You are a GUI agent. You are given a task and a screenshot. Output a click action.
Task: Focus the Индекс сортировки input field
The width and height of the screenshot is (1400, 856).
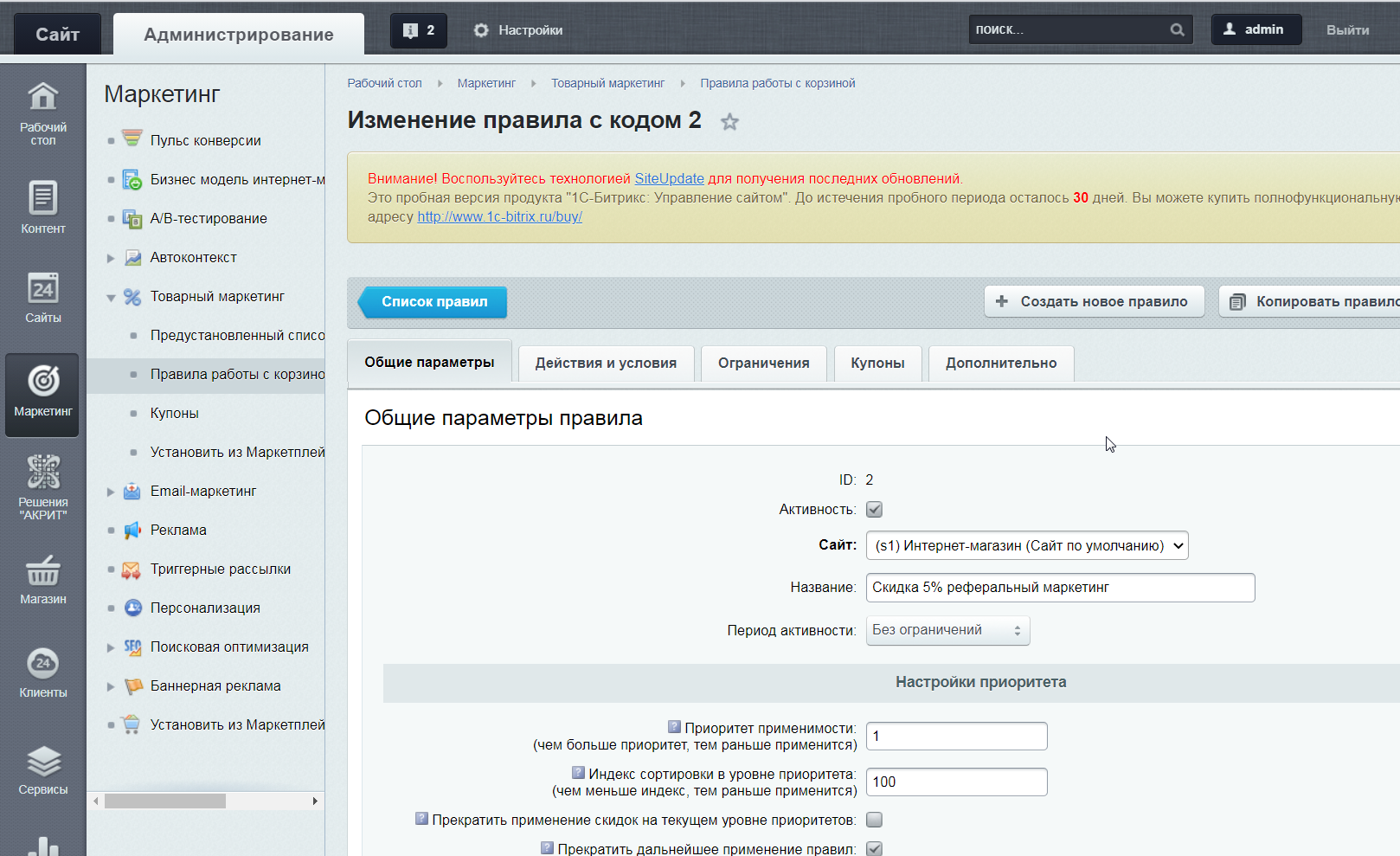coord(956,782)
